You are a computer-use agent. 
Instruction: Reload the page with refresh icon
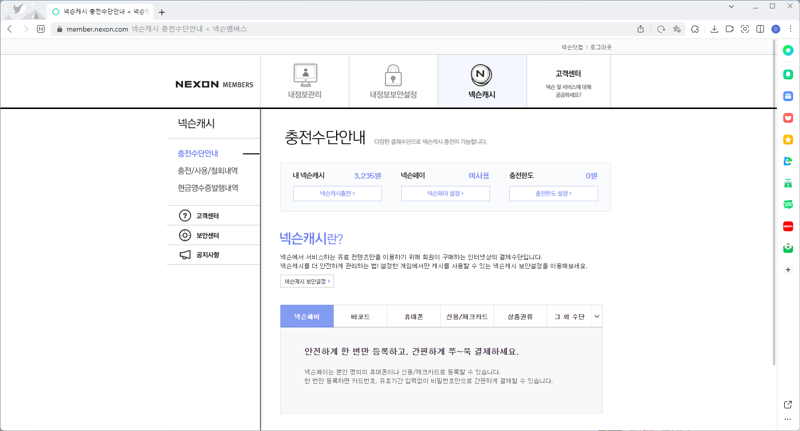coord(661,29)
